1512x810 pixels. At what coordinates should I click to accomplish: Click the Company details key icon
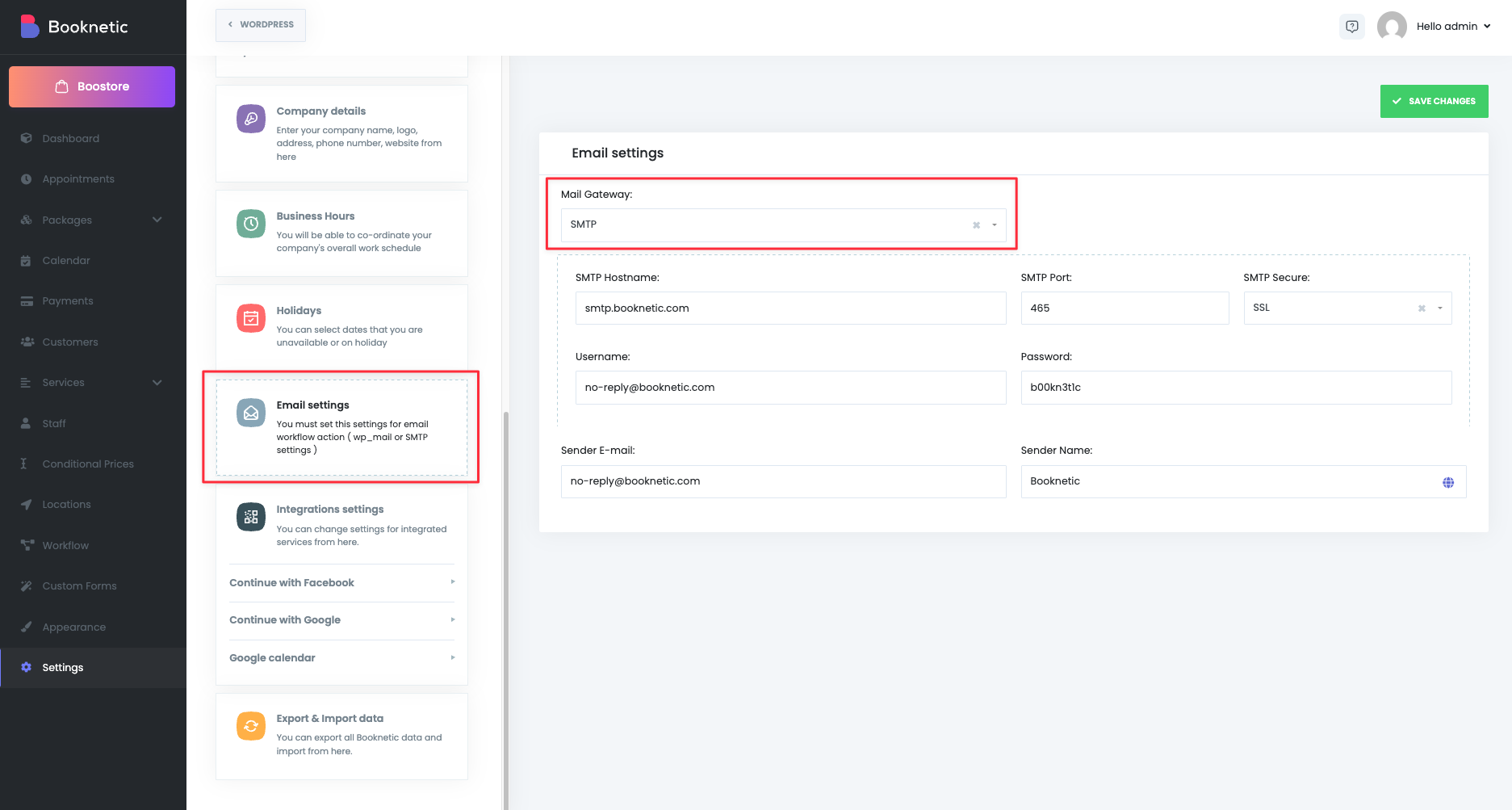tap(250, 119)
